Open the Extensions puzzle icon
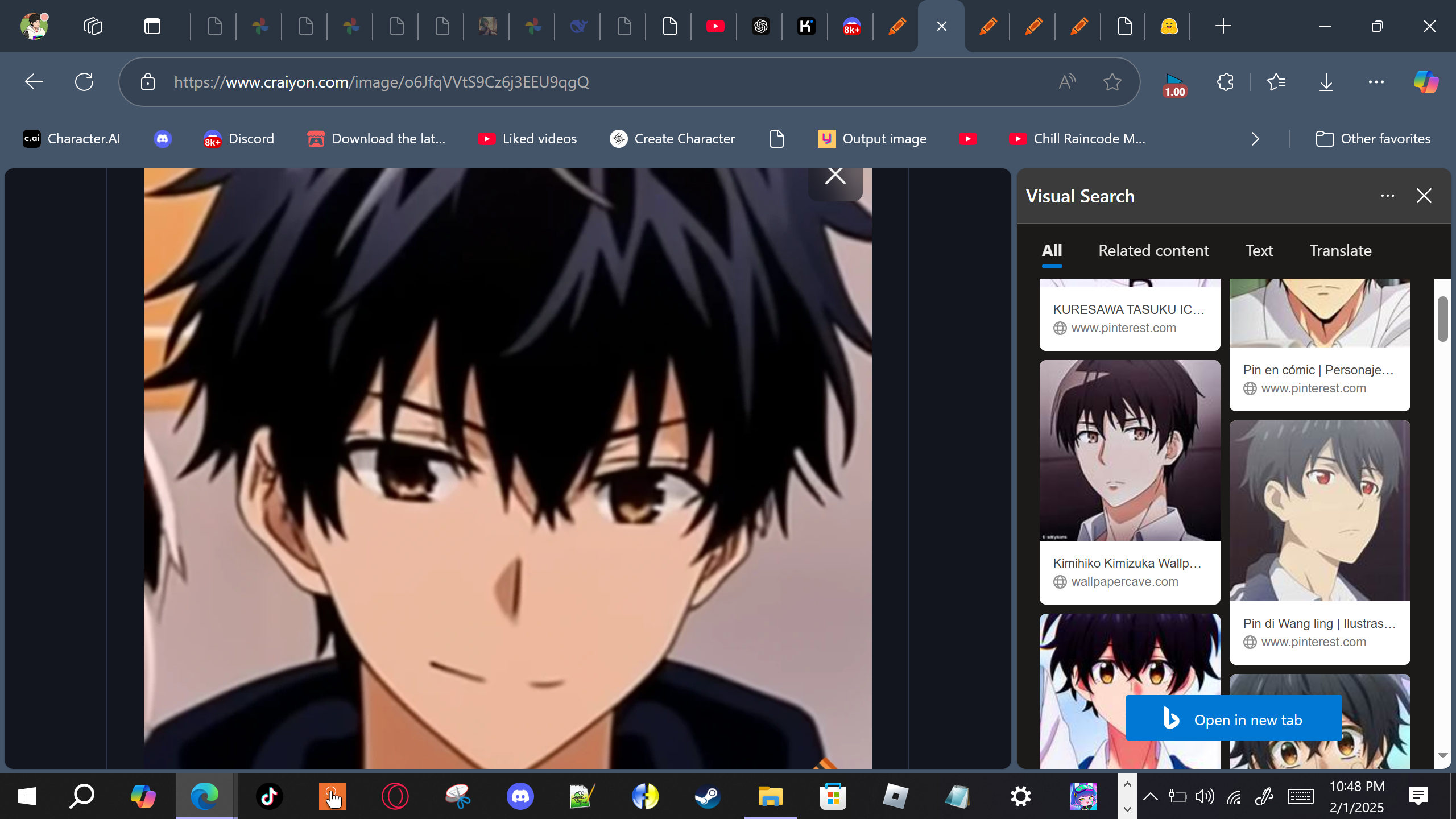This screenshot has width=1456, height=819. (1225, 82)
